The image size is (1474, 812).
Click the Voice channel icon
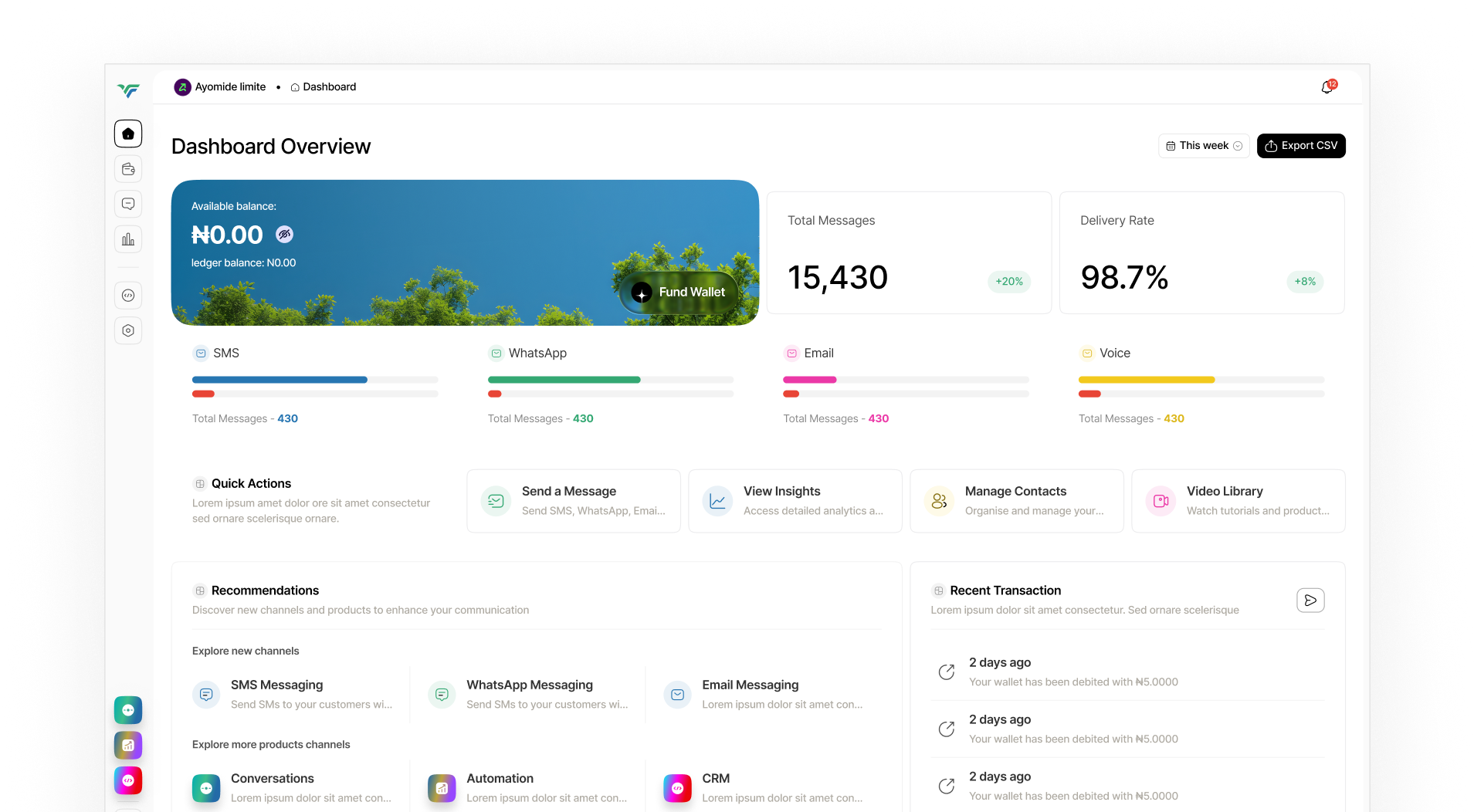tap(1087, 354)
